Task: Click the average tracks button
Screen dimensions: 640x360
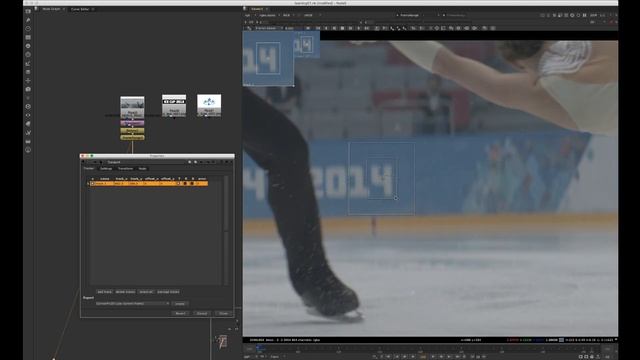Action: pyautogui.click(x=168, y=292)
